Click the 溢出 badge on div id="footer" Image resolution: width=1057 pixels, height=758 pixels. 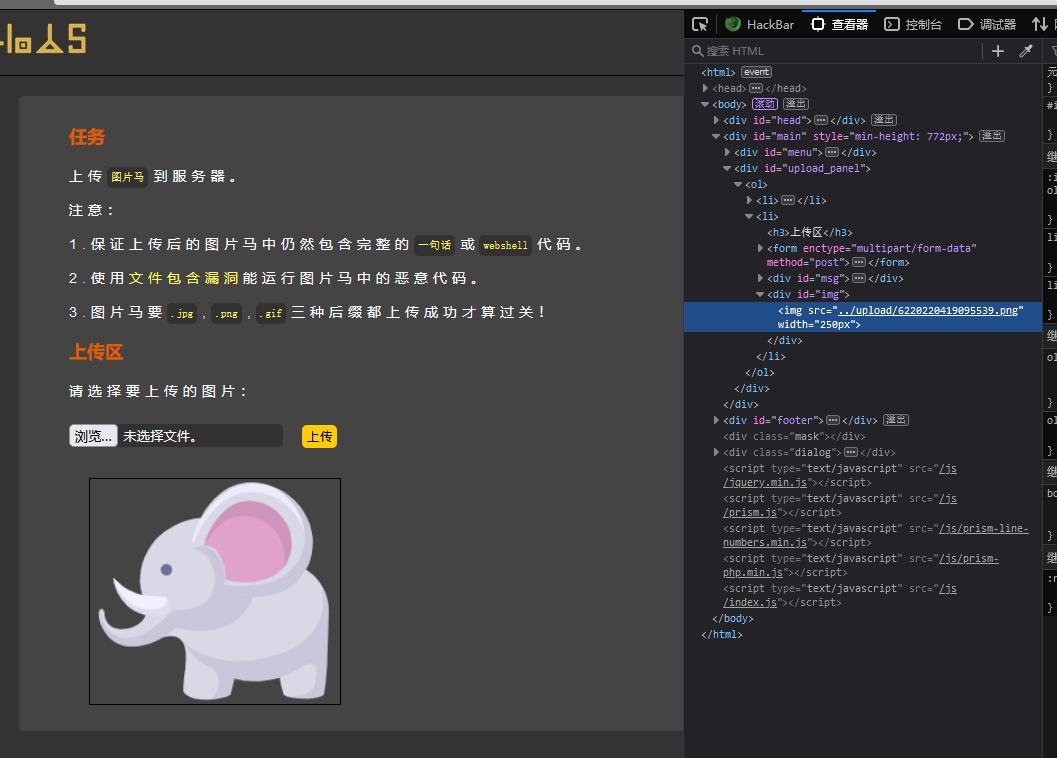896,420
